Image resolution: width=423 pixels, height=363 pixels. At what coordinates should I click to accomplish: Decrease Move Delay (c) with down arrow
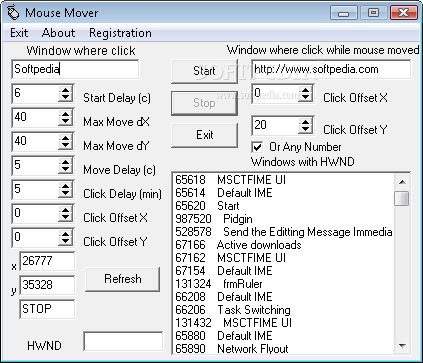point(66,170)
